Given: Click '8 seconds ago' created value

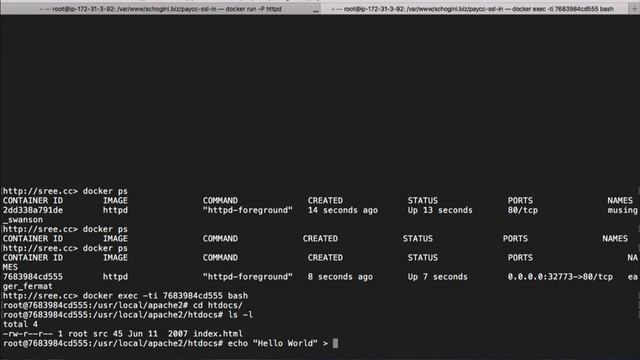Looking at the screenshot, I should [340, 277].
